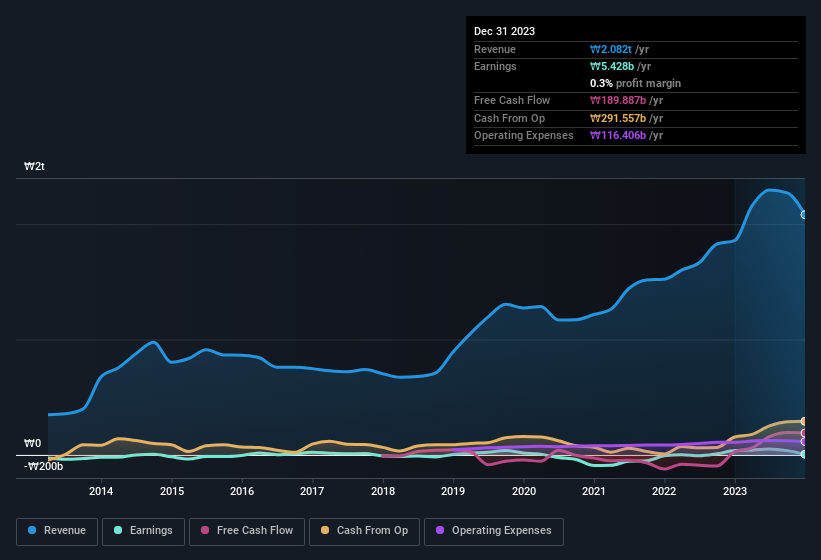
Task: Click the ₩5.428b earnings value in tooltip
Action: 612,66
